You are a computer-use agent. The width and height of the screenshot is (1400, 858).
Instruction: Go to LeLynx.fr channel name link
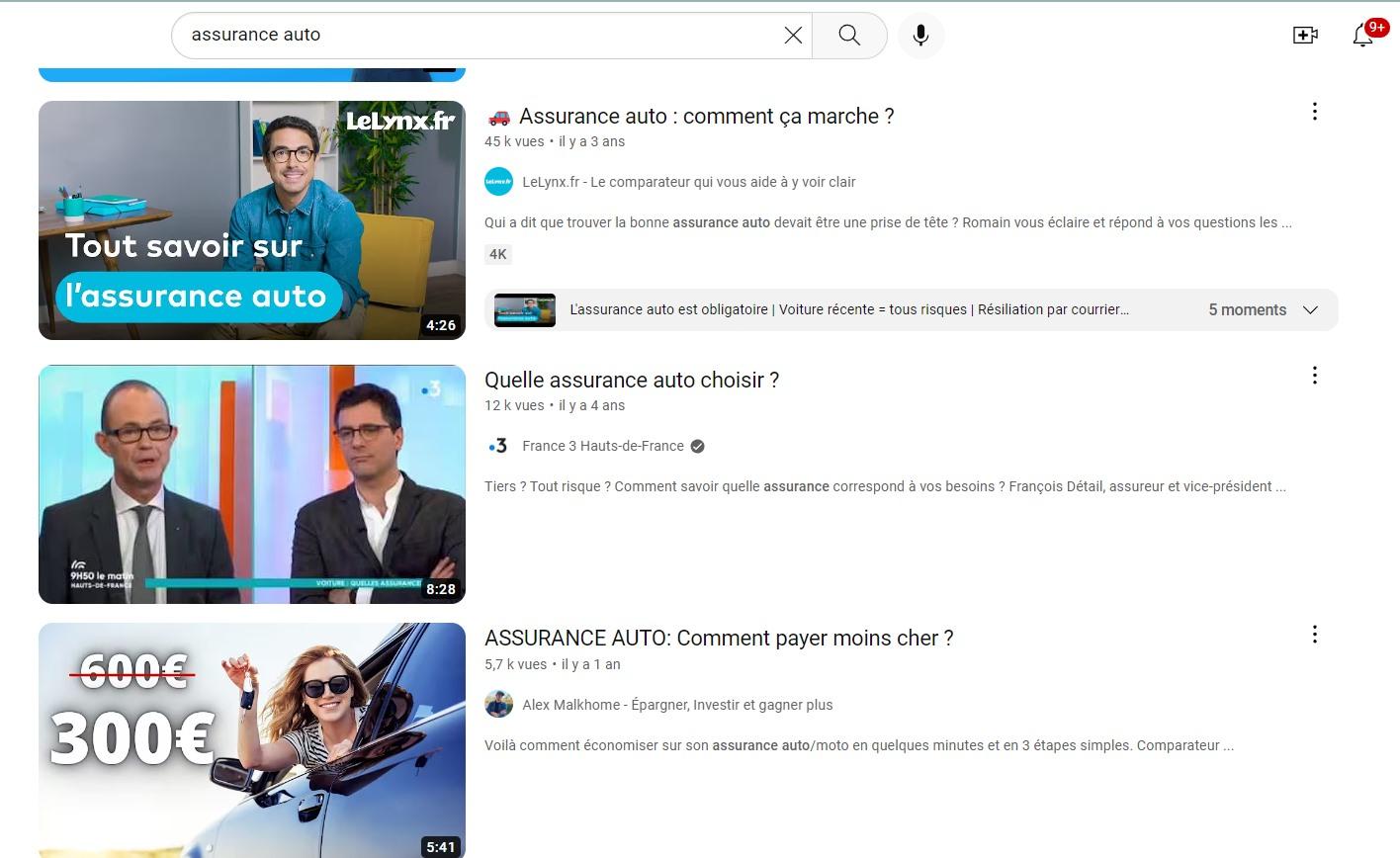coord(689,182)
